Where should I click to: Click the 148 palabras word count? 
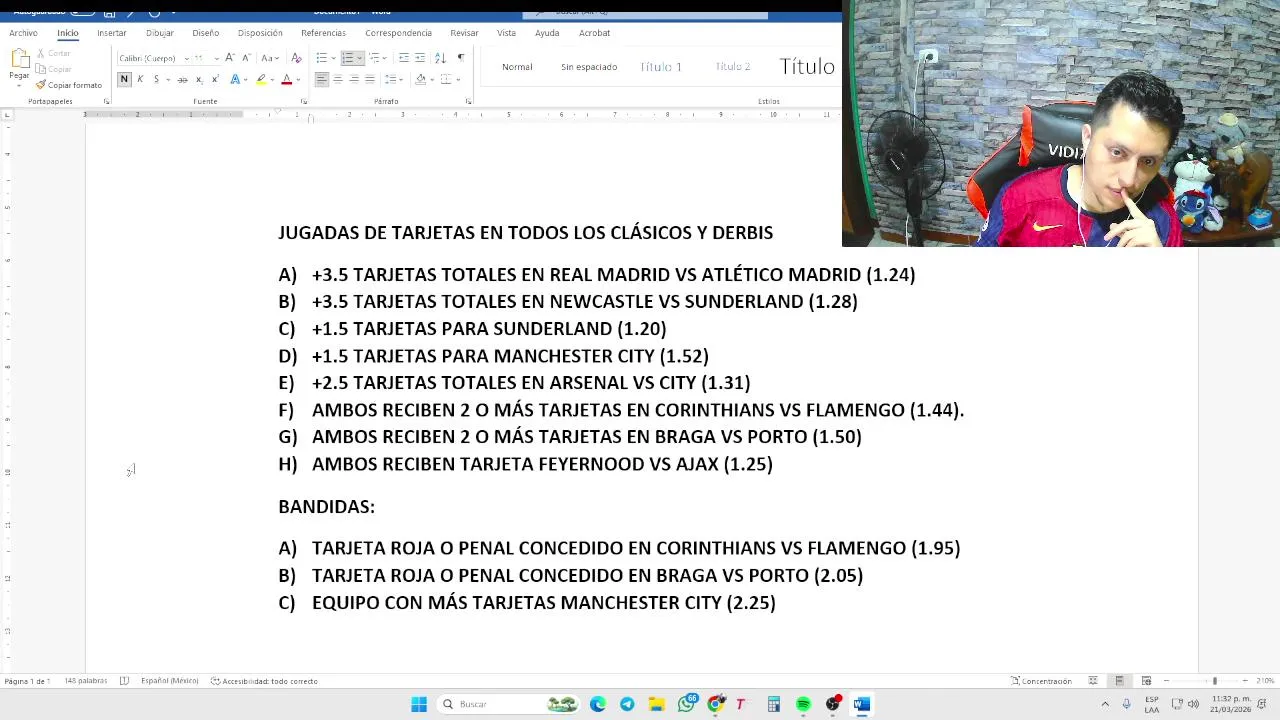click(86, 681)
